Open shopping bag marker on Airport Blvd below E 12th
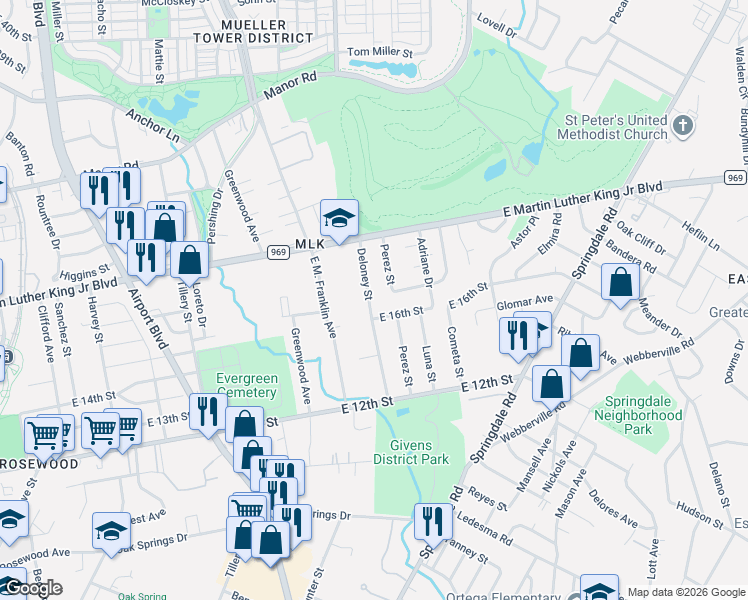Screen dimensions: 748x600 (x=252, y=455)
